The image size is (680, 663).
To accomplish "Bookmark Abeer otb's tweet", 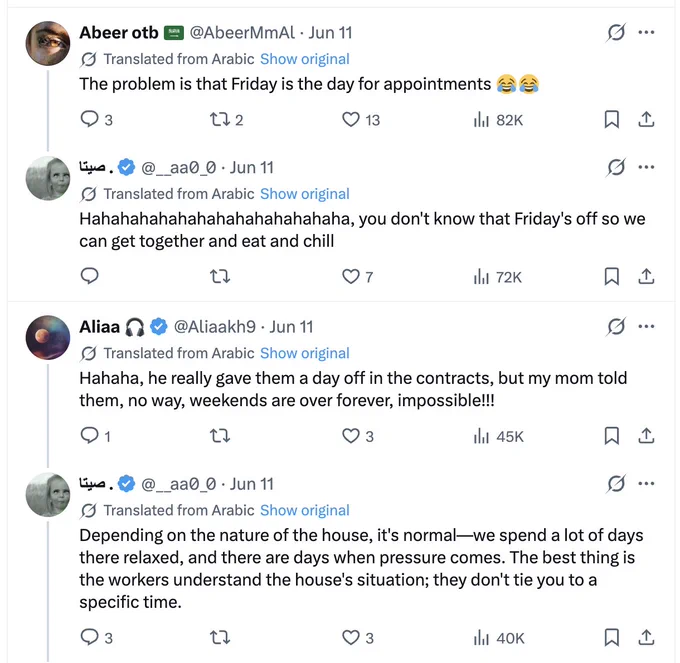I will click(611, 119).
